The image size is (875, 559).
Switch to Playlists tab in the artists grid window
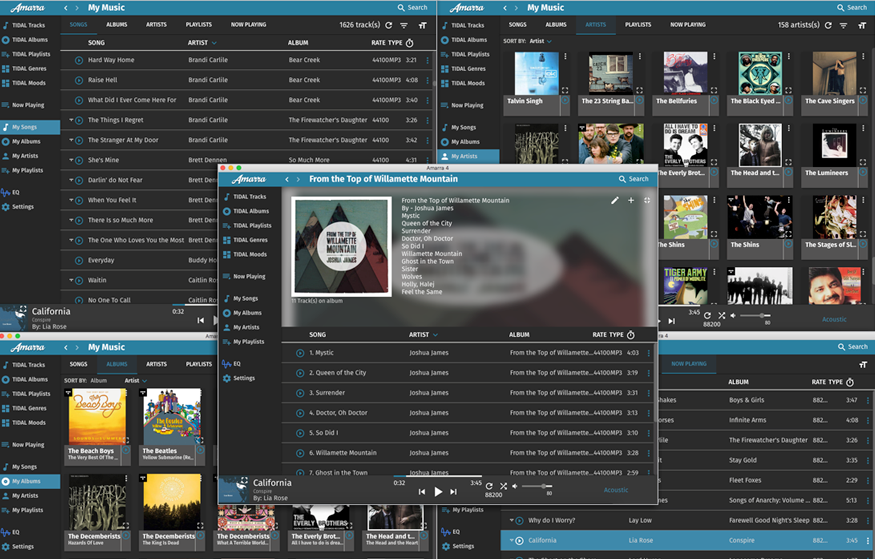click(x=638, y=25)
